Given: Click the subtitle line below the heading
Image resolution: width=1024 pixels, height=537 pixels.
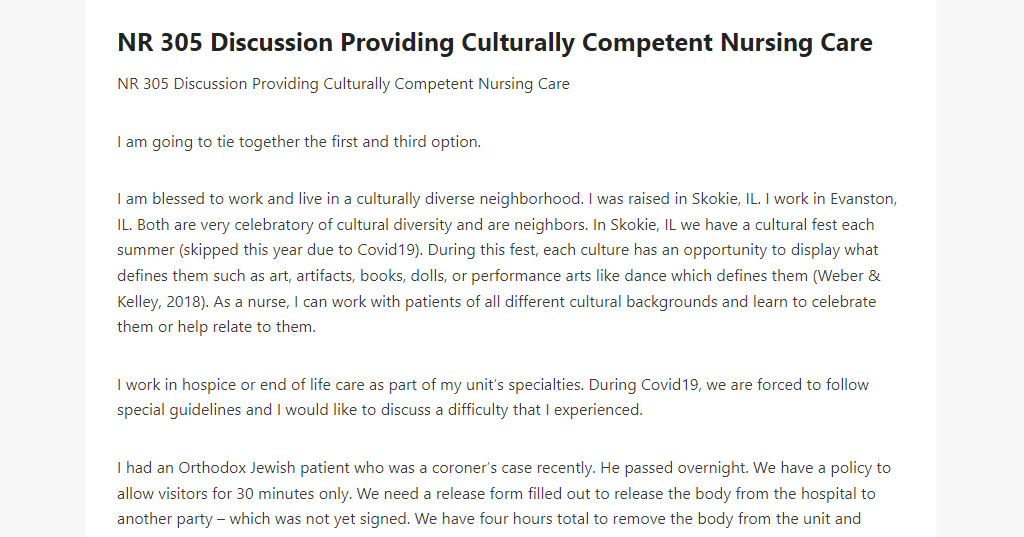Looking at the screenshot, I should 344,84.
